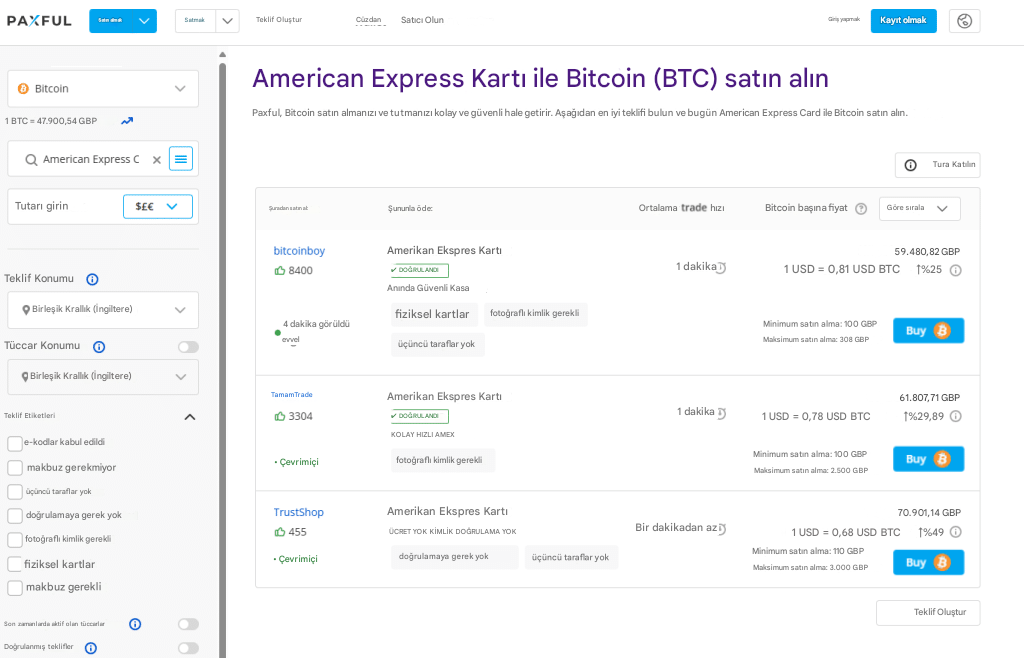This screenshot has height=658, width=1024.
Task: Check the e-kodlar kabul edildi box
Action: [14, 443]
